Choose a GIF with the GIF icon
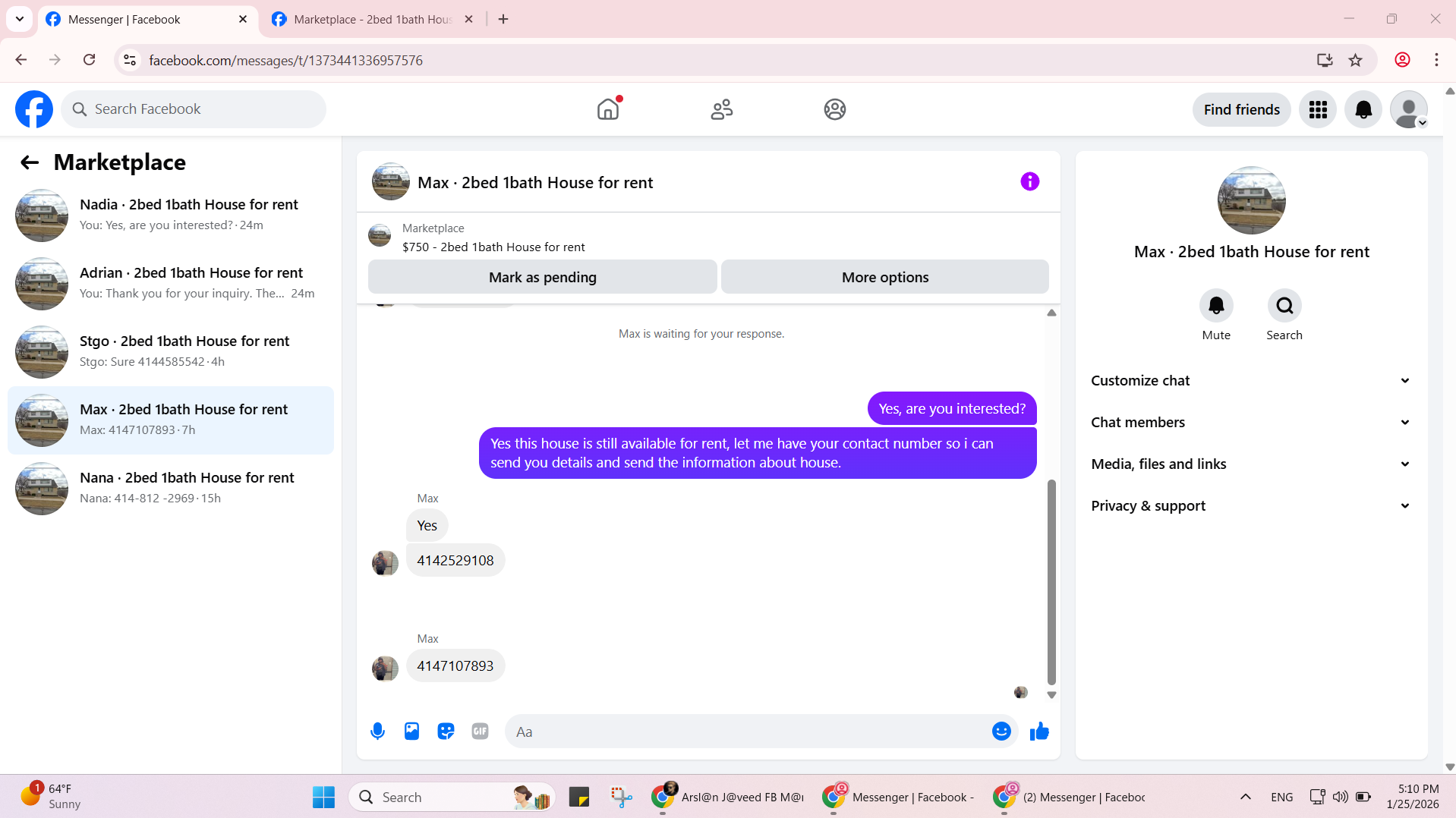Screen dimensions: 1456x818 pyautogui.click(x=480, y=731)
